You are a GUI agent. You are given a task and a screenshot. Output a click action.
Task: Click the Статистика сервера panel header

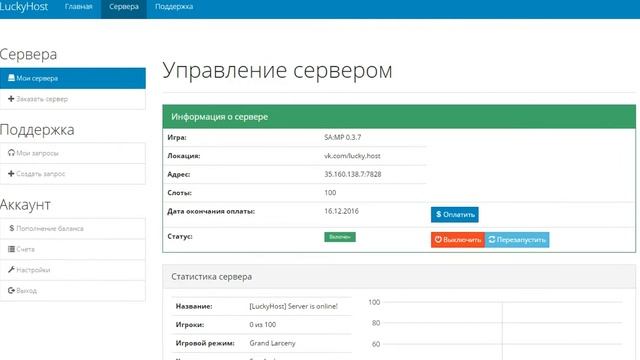click(x=399, y=277)
